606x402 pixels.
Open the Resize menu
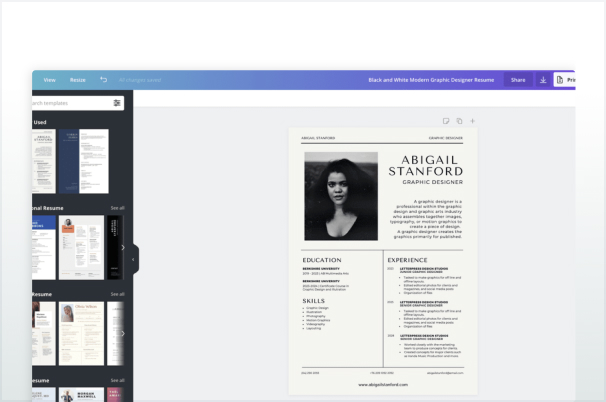click(77, 79)
